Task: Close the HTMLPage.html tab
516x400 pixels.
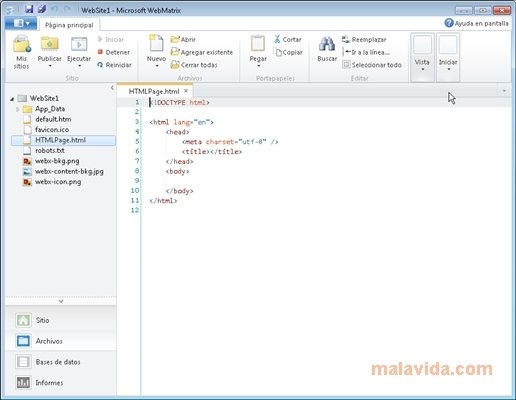Action: pyautogui.click(x=186, y=91)
